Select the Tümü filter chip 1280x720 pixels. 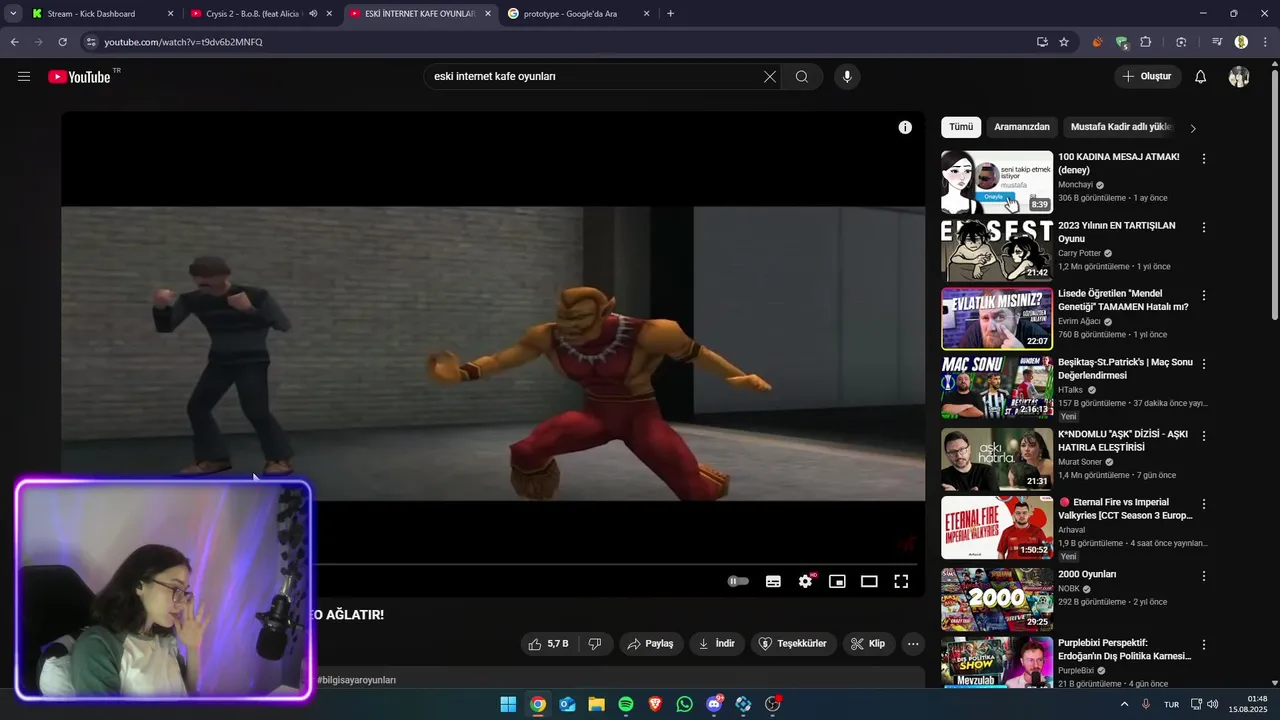click(x=961, y=127)
